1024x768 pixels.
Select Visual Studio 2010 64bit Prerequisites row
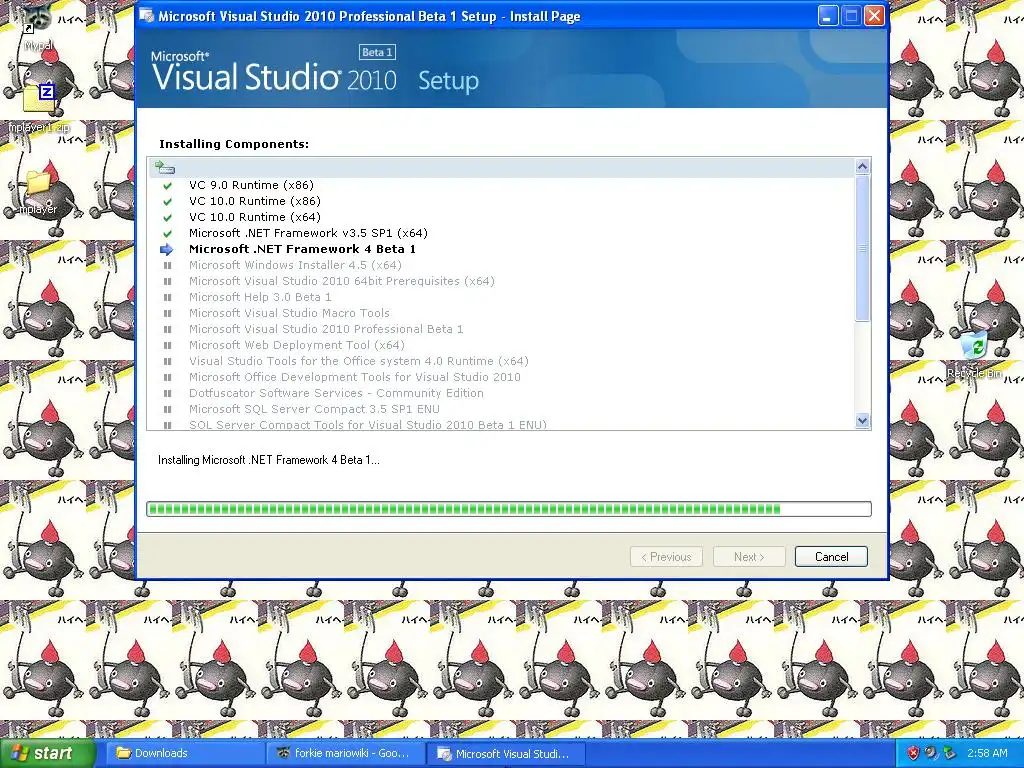pos(342,281)
